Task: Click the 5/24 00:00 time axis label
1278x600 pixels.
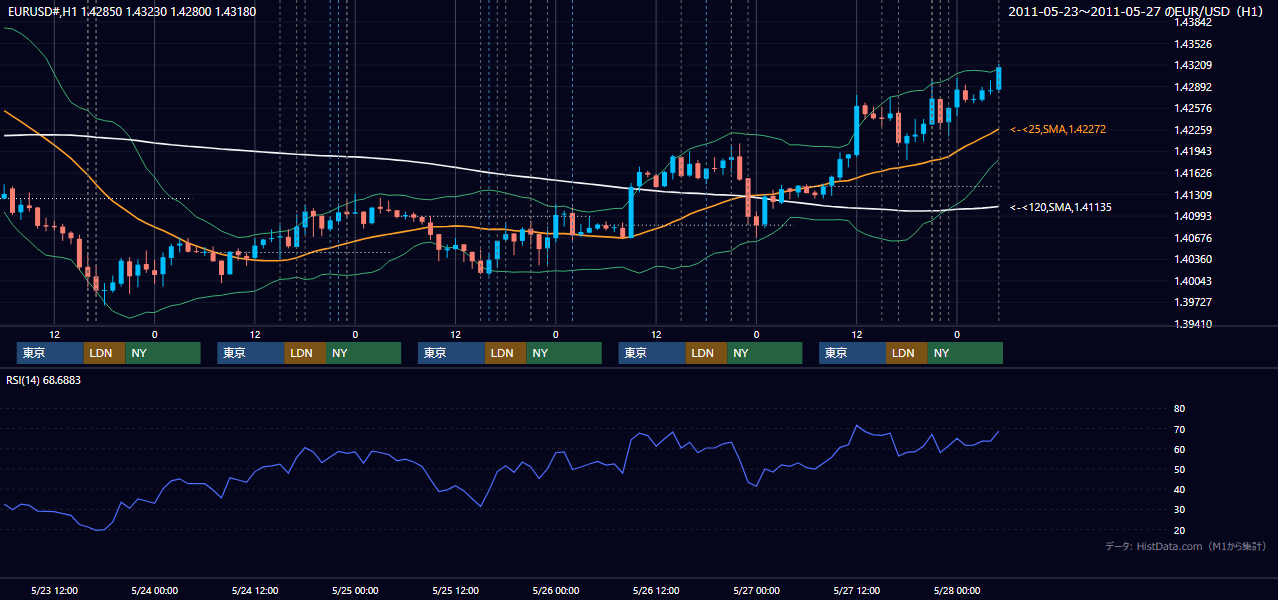Action: [154, 590]
